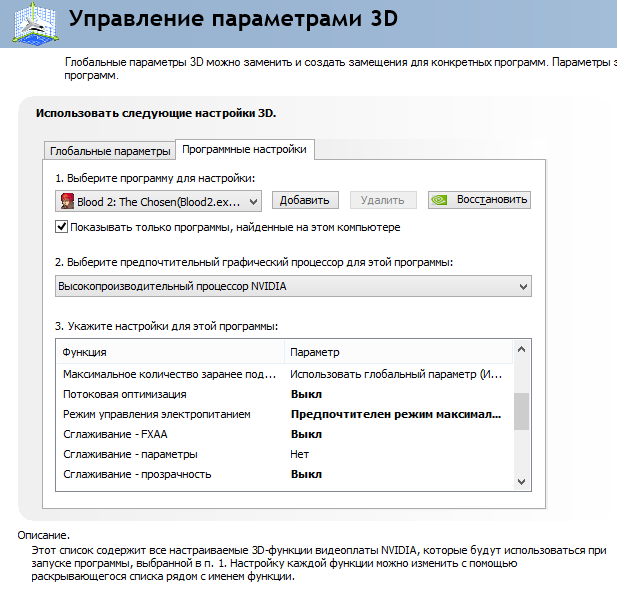
Task: Click the Добавить button
Action: (x=305, y=200)
